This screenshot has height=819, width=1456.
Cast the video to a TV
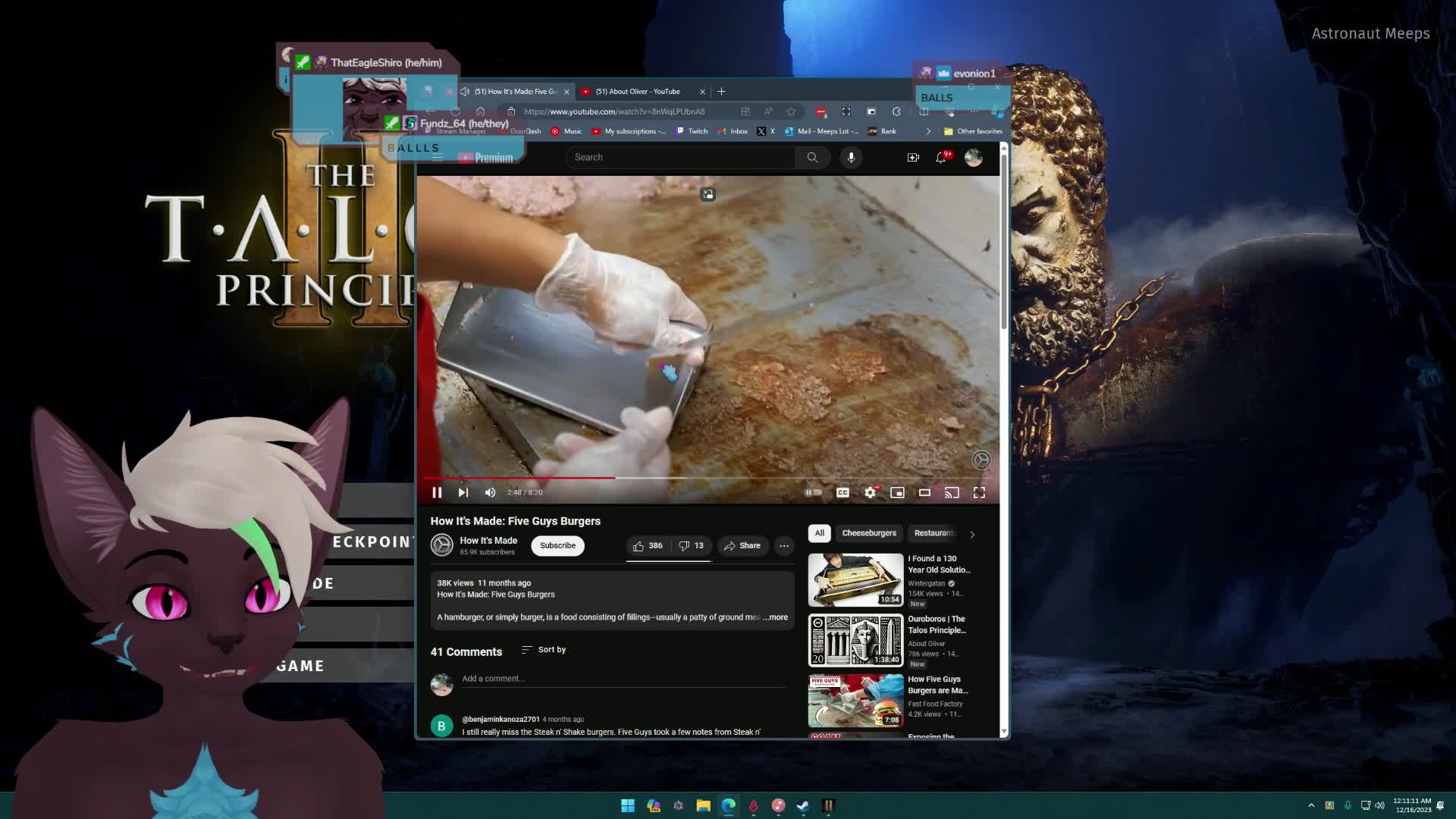coord(952,492)
